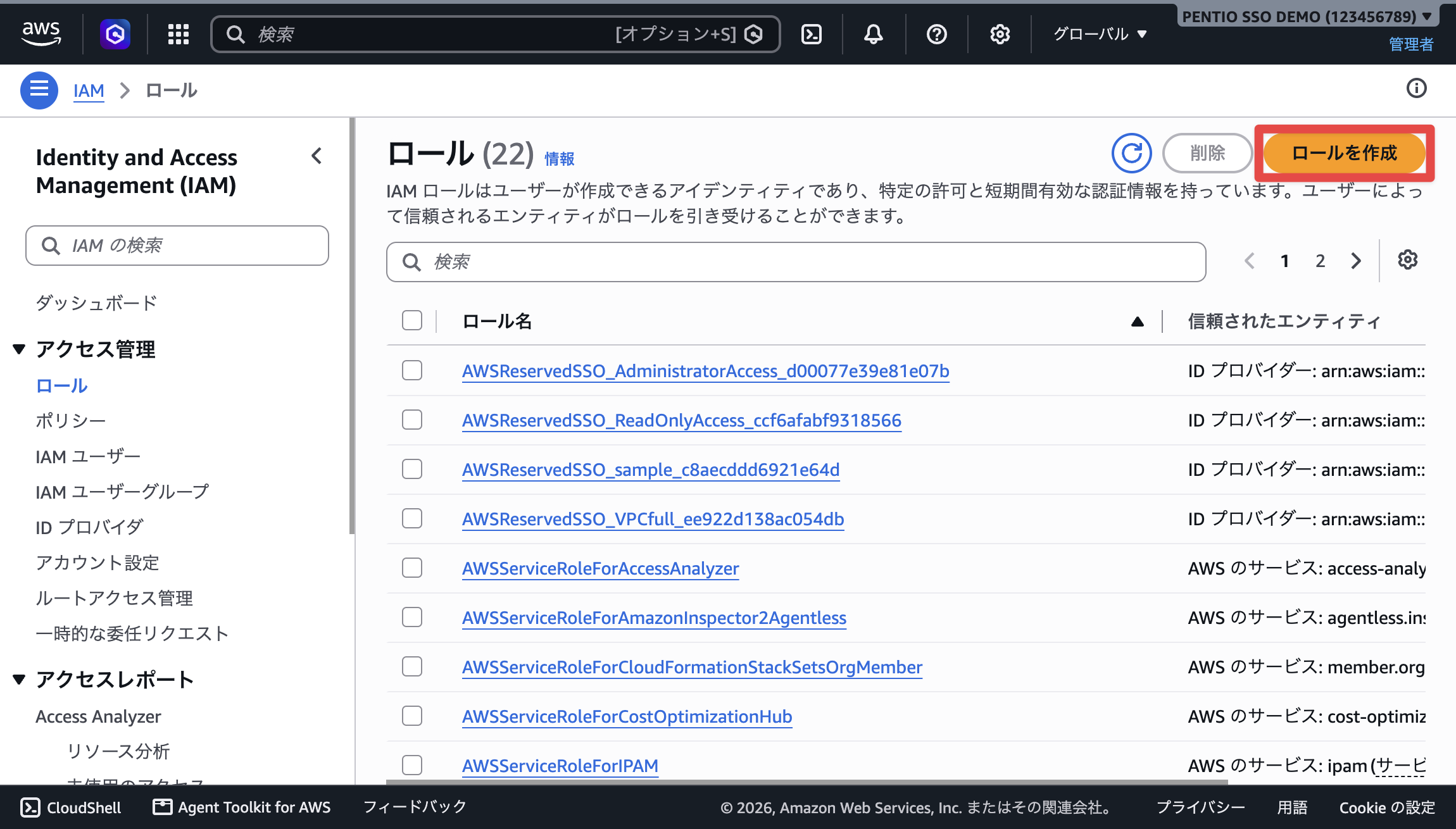Screen dimensions: 1456x829
Task: Check the AWSServiceRoleForAccessAnalyzer checkbox
Action: point(412,568)
